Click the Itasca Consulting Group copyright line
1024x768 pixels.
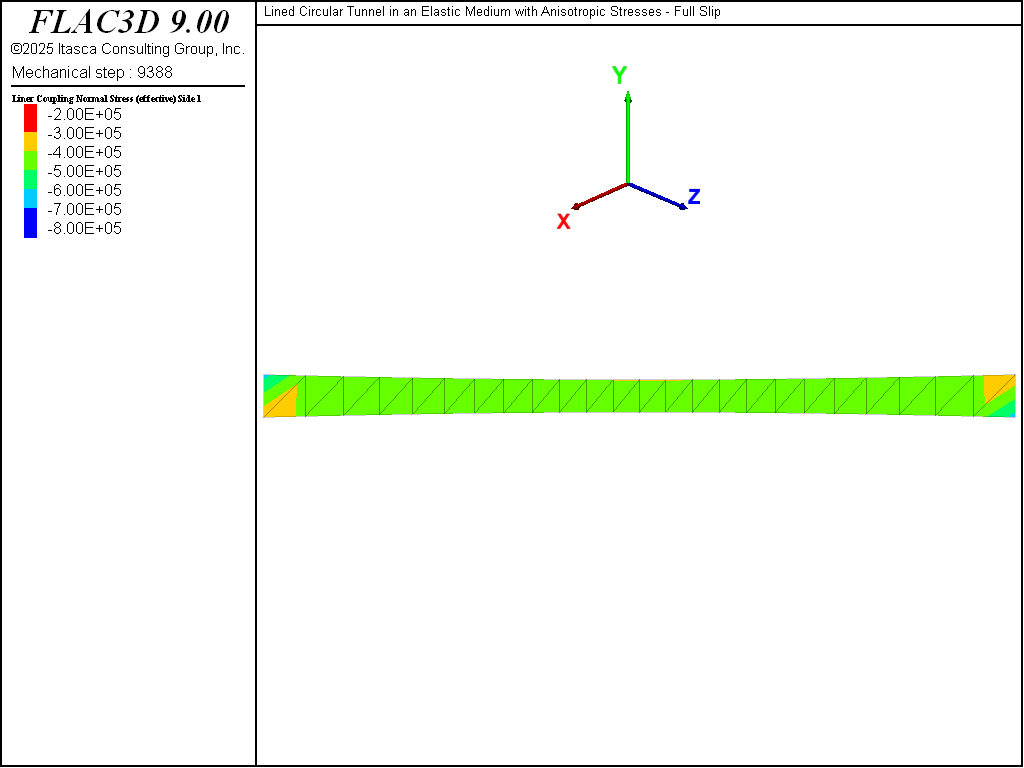[x=128, y=49]
